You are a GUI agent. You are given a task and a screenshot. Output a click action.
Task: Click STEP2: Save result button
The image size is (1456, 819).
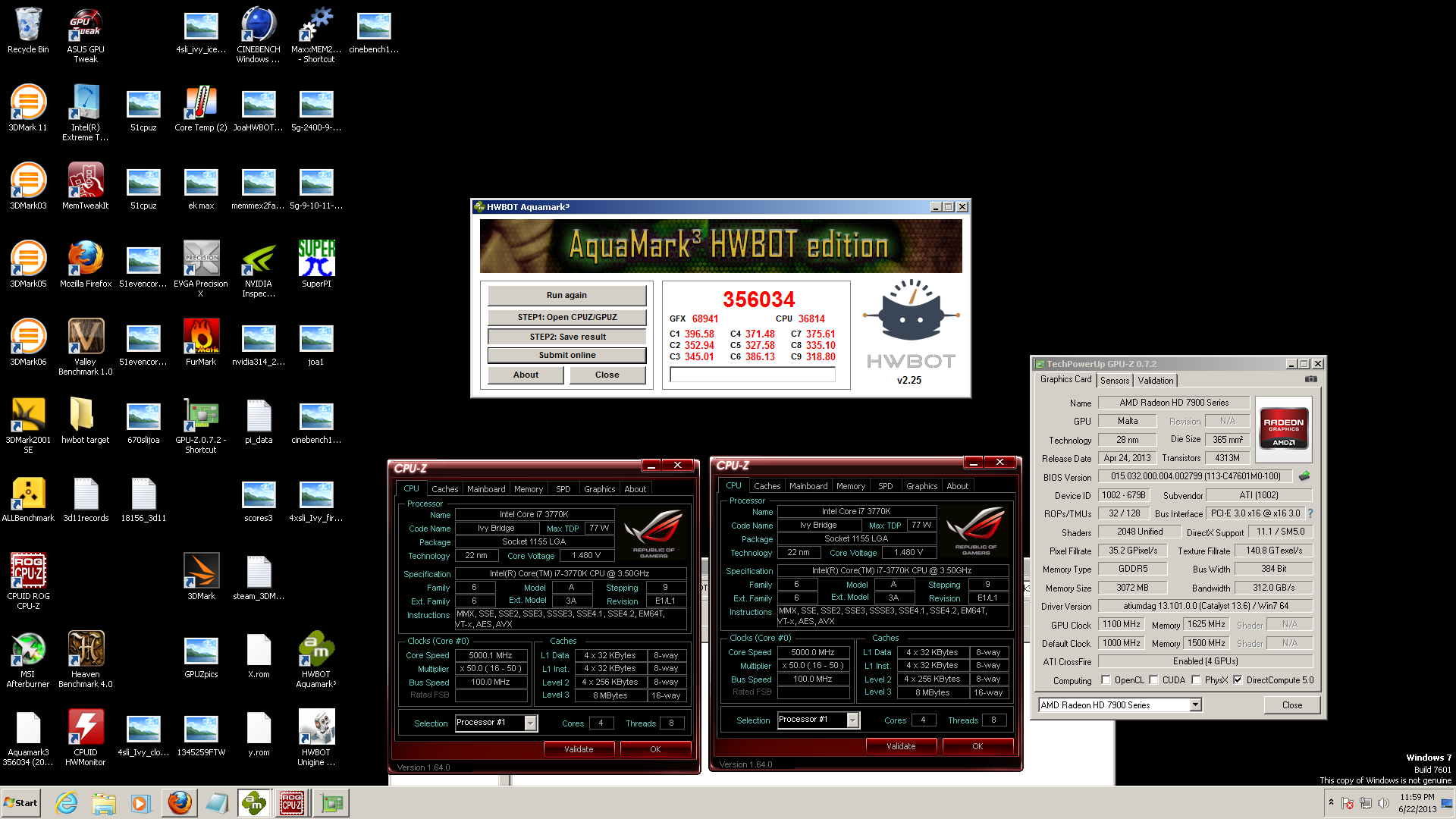coord(566,337)
